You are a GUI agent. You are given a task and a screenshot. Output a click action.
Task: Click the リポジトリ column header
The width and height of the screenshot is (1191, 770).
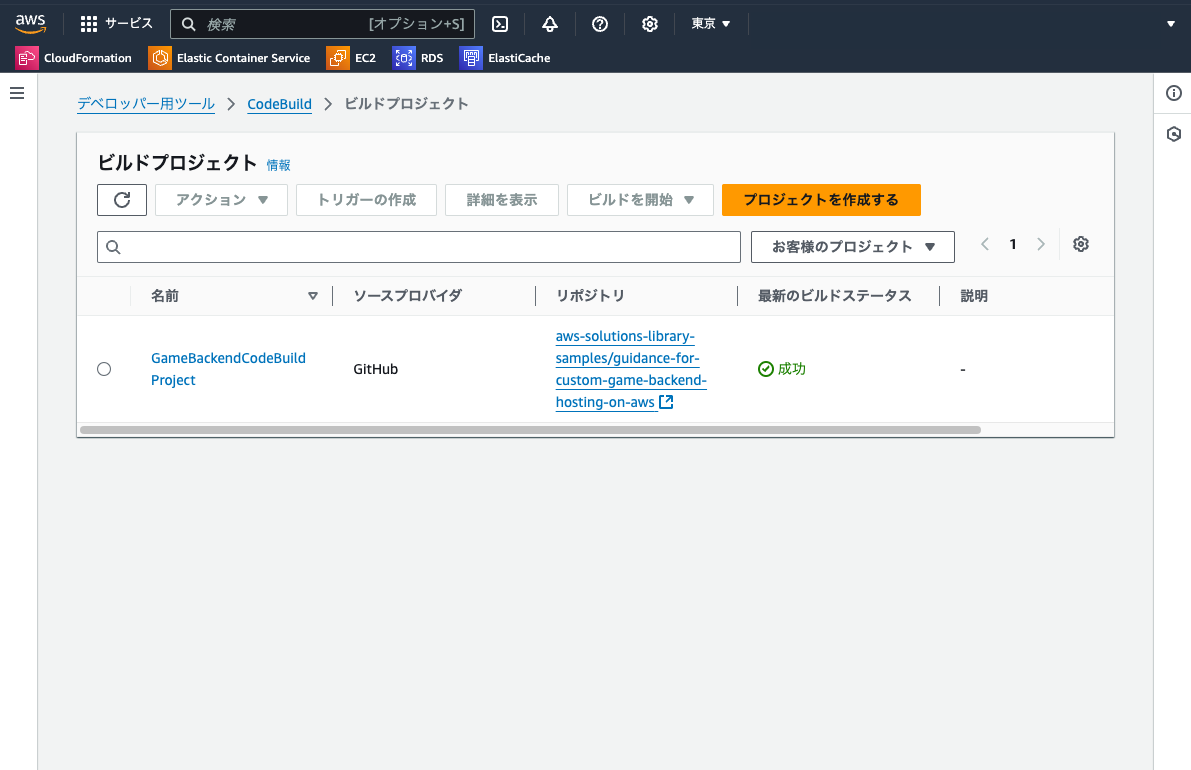pos(589,296)
